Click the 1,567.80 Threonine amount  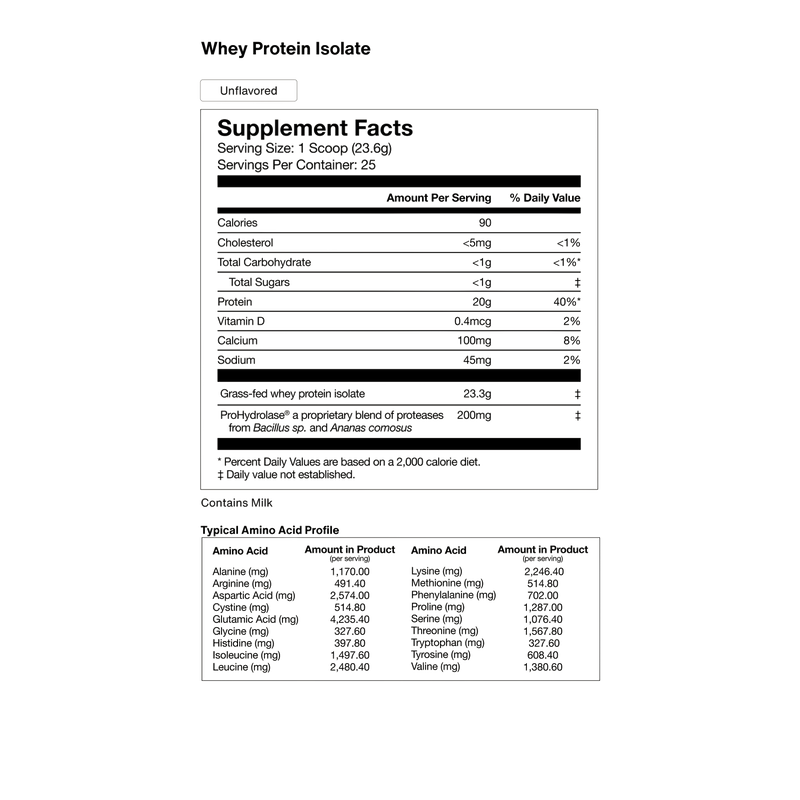[x=543, y=631]
